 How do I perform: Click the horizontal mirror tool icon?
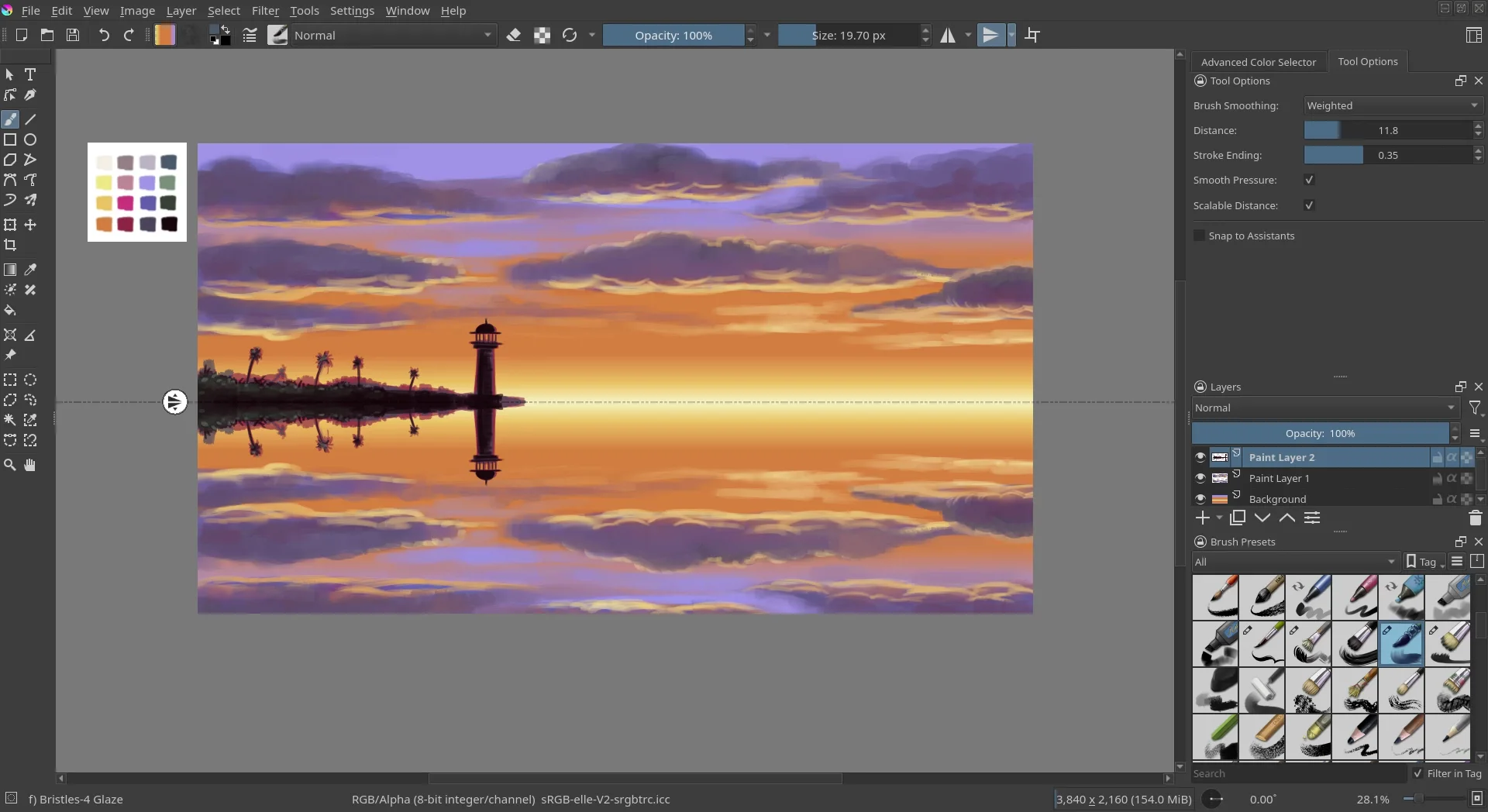948,36
